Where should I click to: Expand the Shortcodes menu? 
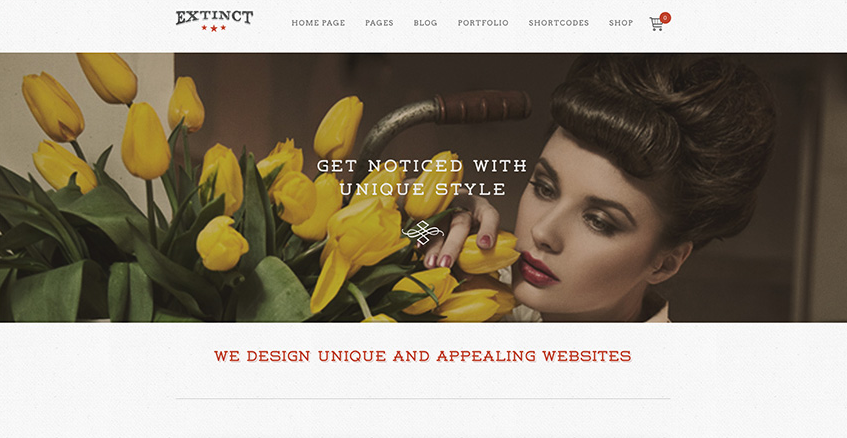tap(559, 23)
